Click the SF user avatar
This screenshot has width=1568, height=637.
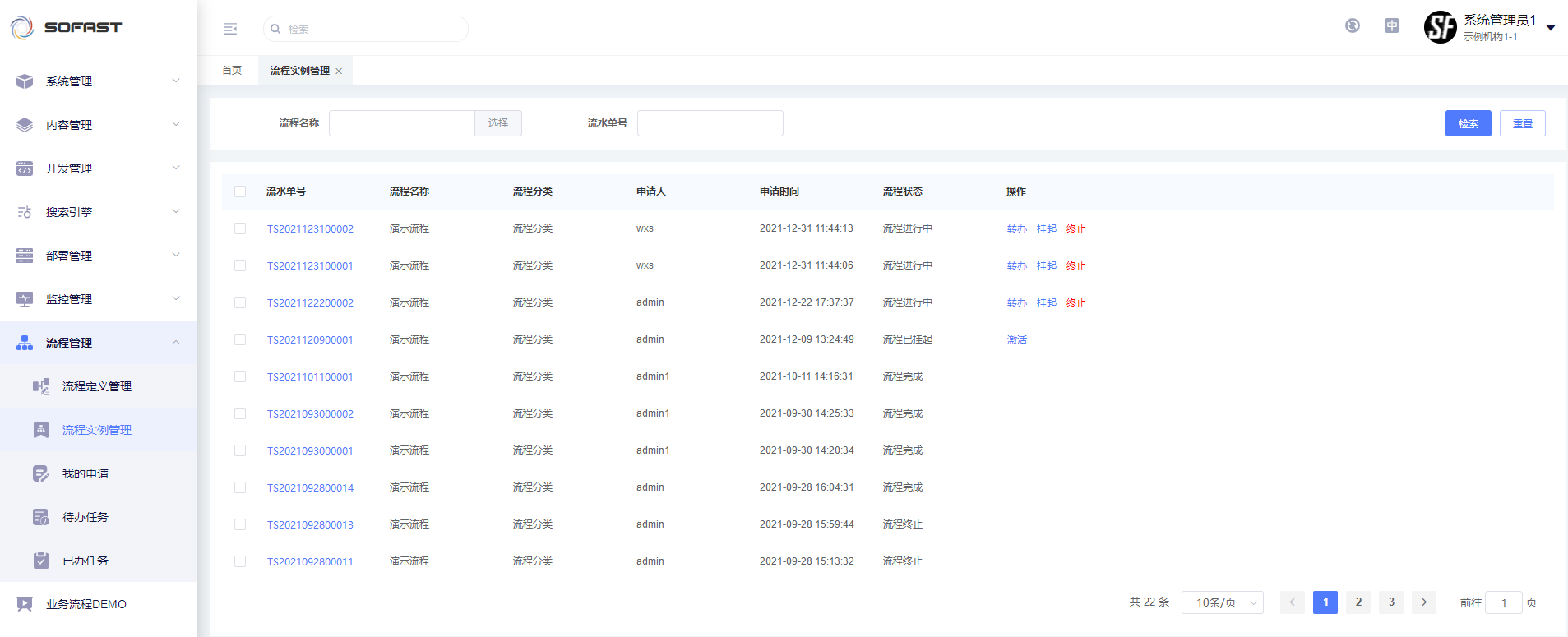pos(1440,27)
